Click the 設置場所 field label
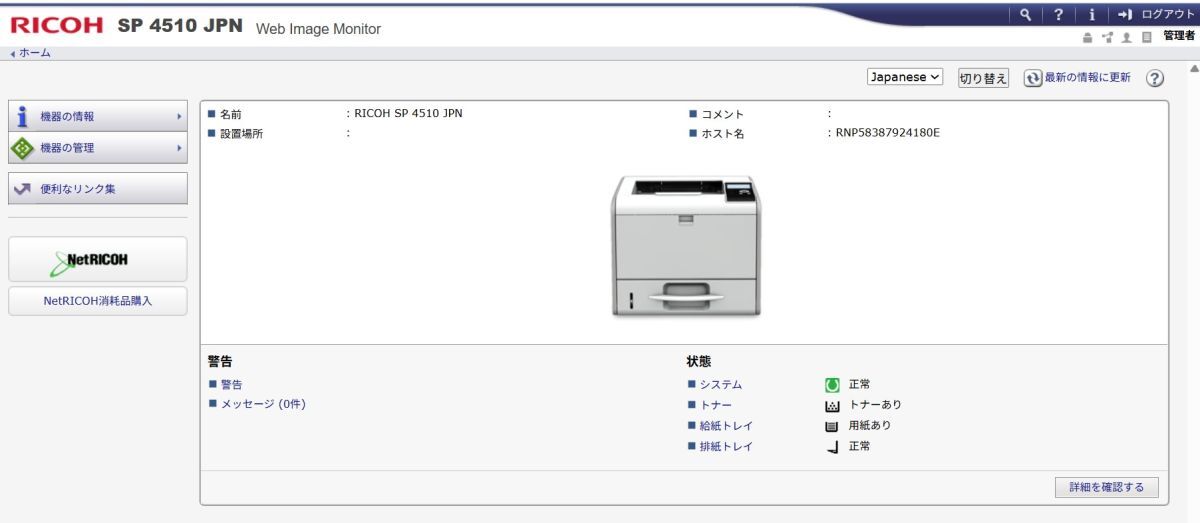The width and height of the screenshot is (1200, 523). point(242,133)
